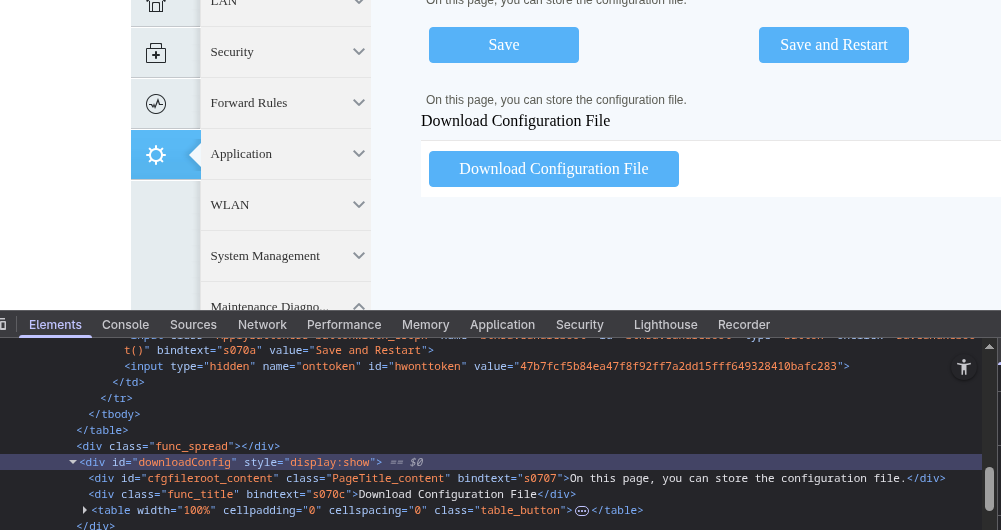Expand the Security menu chevron
This screenshot has height=530, width=1001.
pos(359,52)
